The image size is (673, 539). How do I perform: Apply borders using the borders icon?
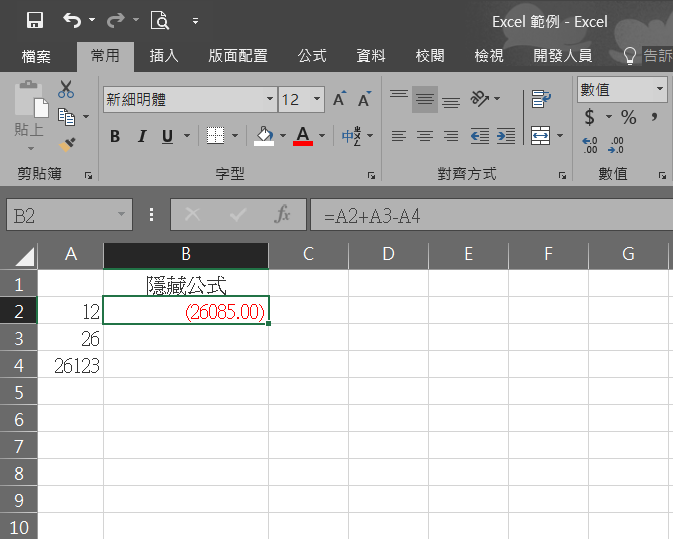click(x=215, y=136)
